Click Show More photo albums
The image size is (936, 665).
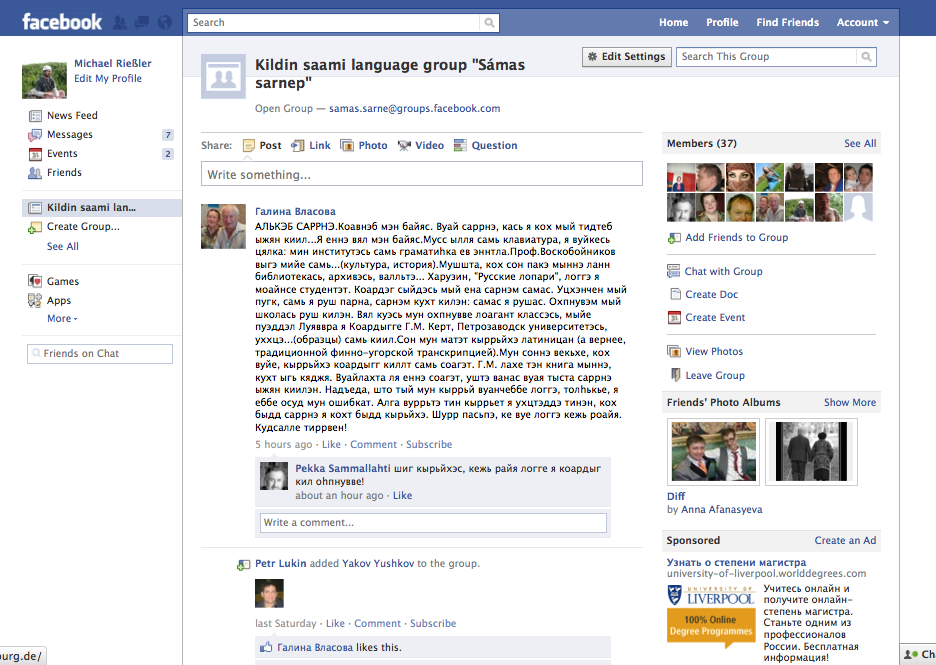pos(850,402)
